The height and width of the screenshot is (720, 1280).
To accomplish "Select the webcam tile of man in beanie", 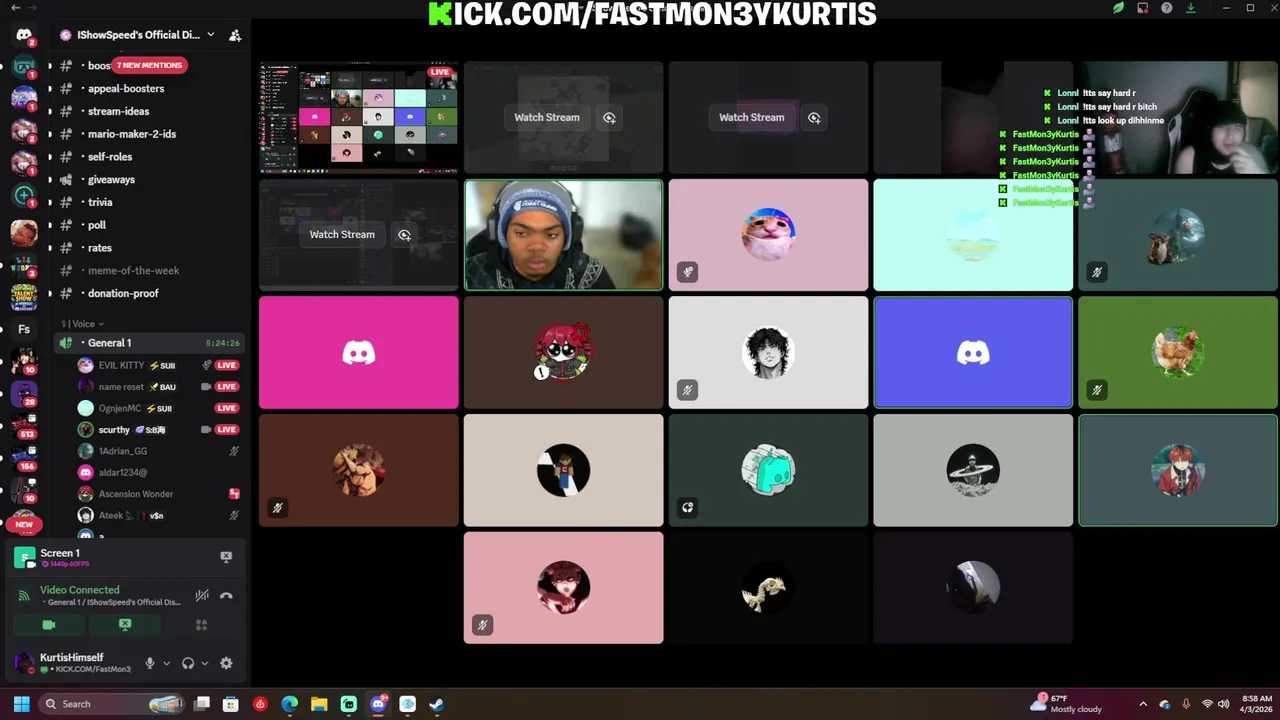I will [563, 235].
